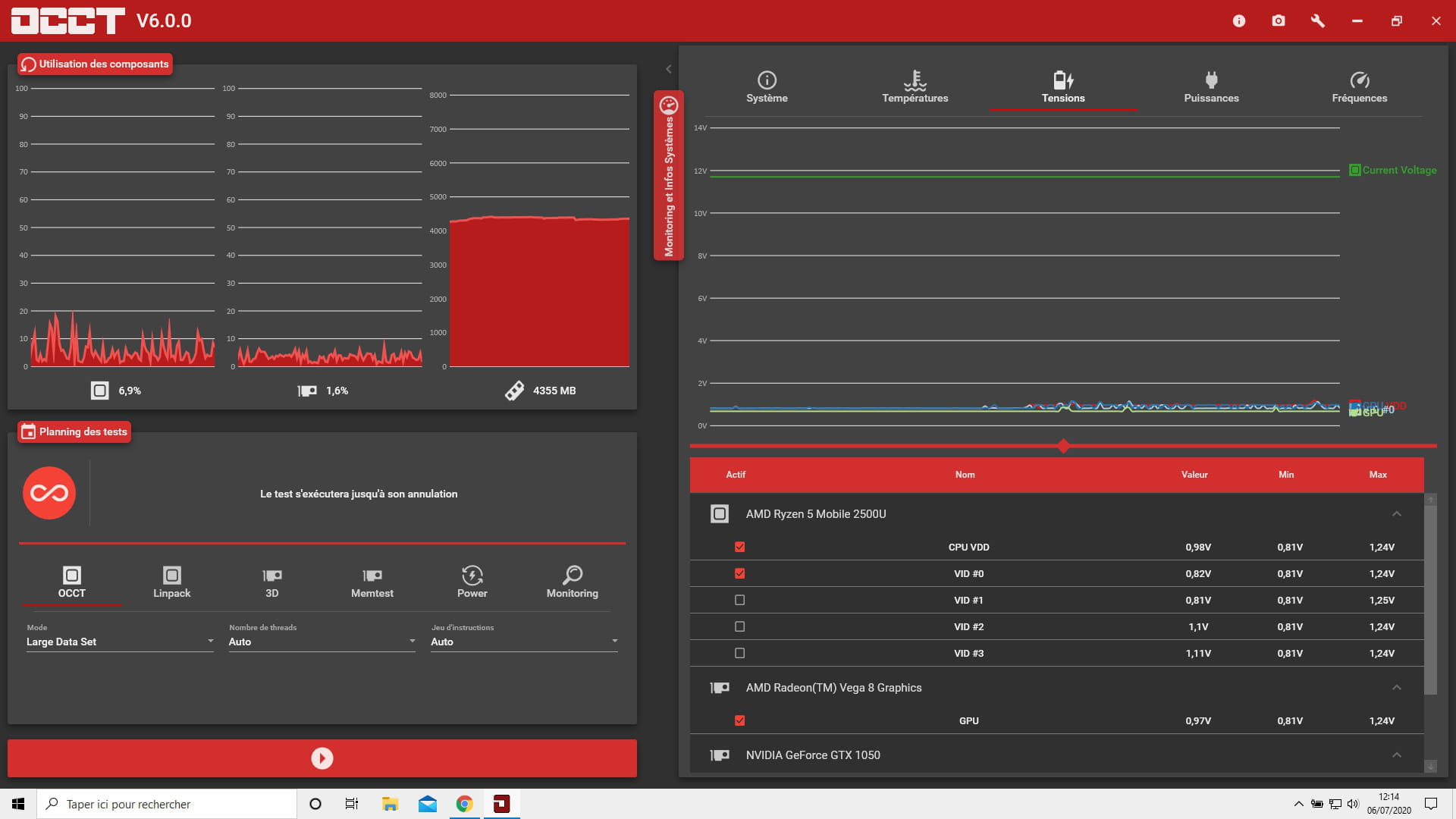Check the VID #2 checkbox

[740, 626]
